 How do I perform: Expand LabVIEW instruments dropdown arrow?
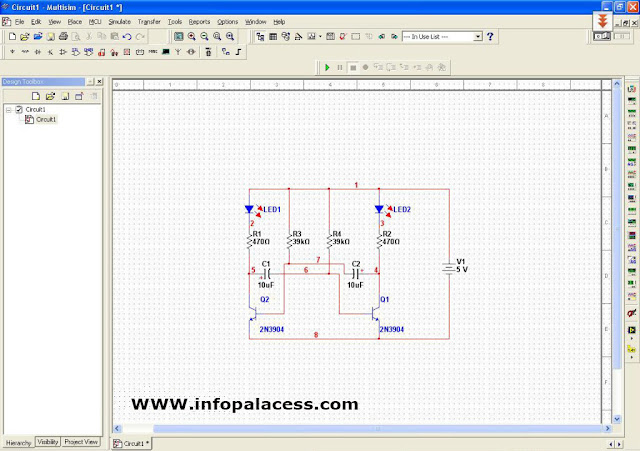pyautogui.click(x=632, y=338)
